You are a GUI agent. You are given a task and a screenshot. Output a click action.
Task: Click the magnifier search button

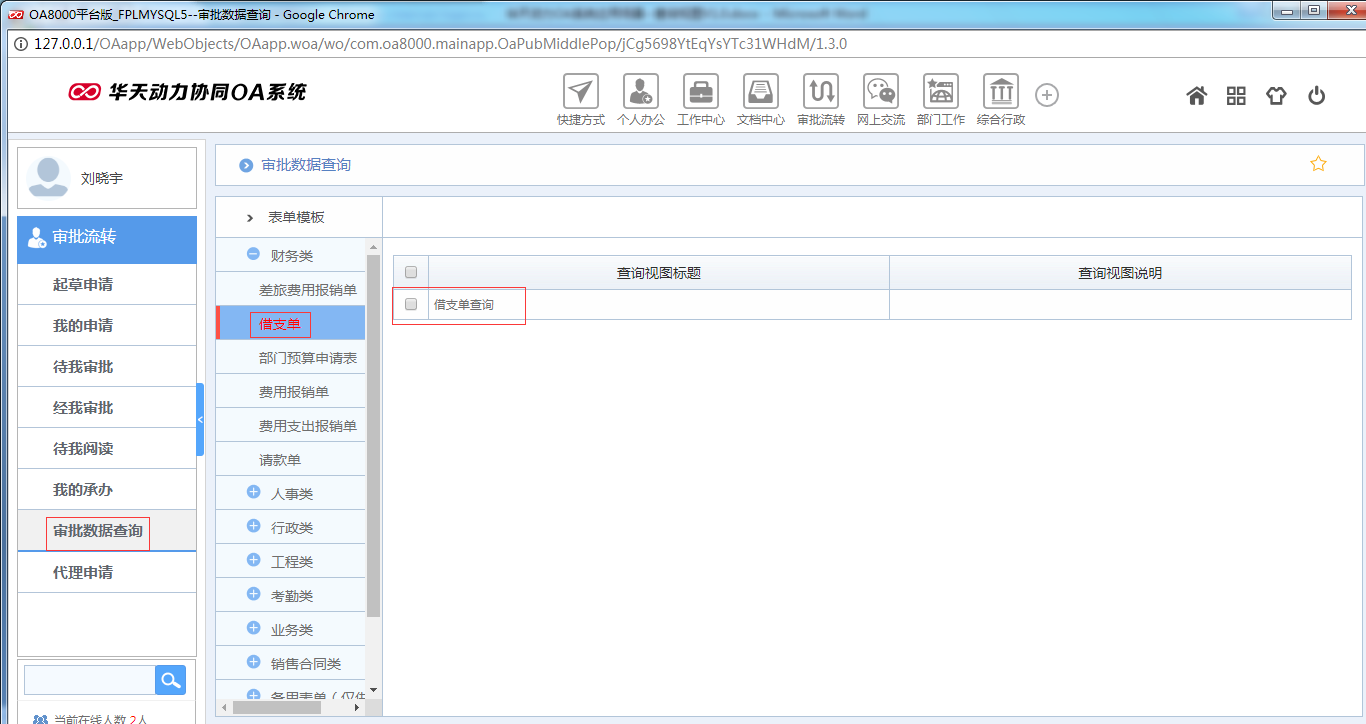[171, 680]
